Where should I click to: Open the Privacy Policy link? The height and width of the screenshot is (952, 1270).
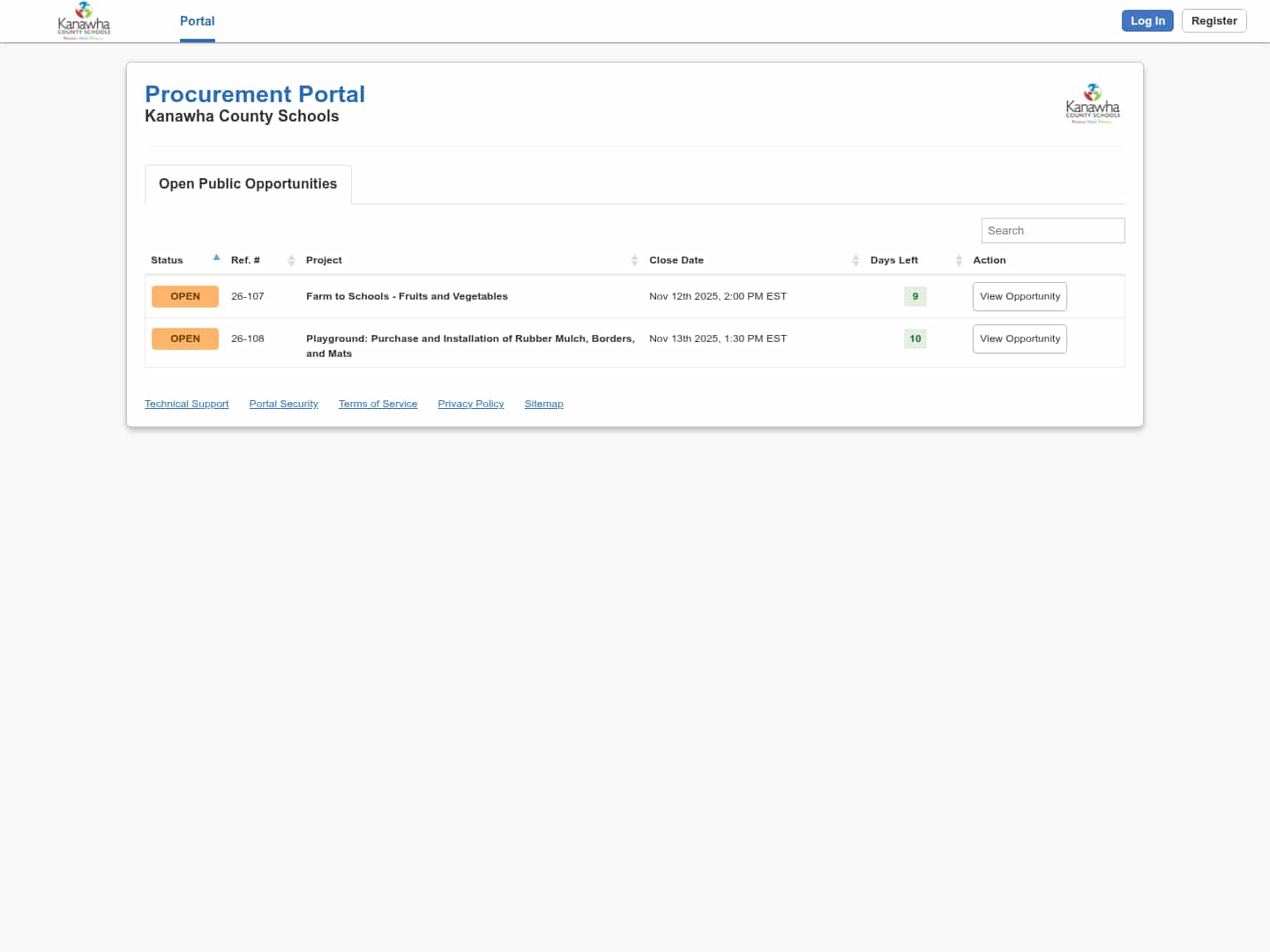(471, 404)
